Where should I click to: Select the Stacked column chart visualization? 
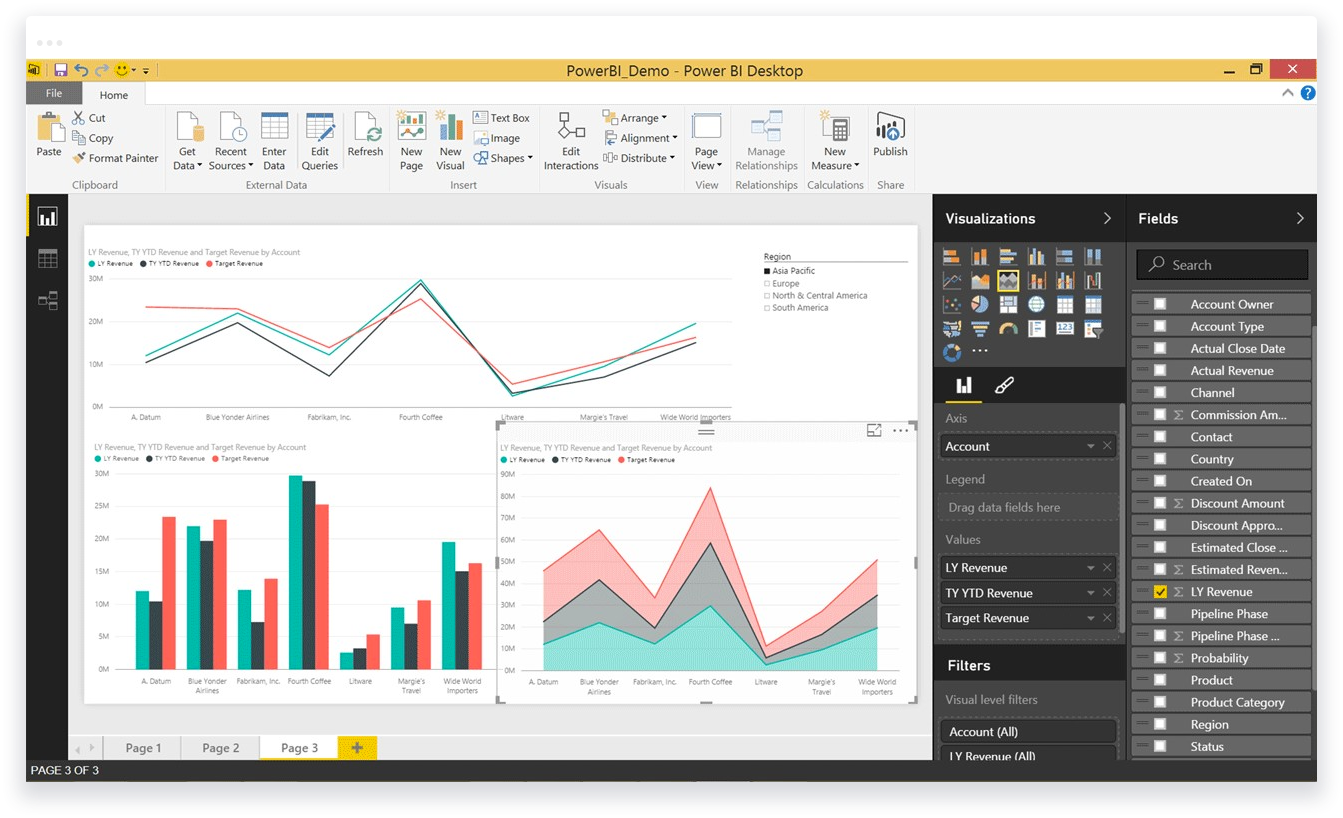pyautogui.click(x=980, y=257)
